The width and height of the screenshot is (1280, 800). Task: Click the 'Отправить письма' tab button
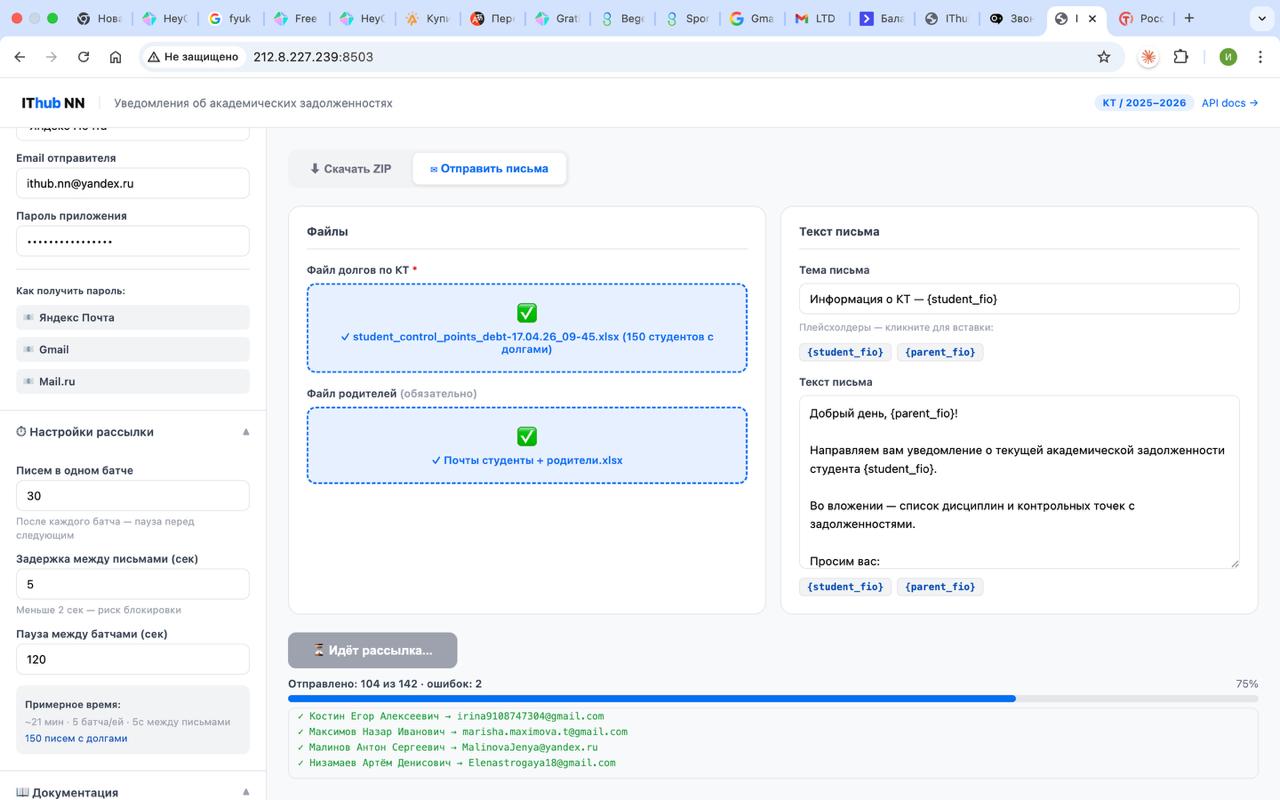pos(489,169)
